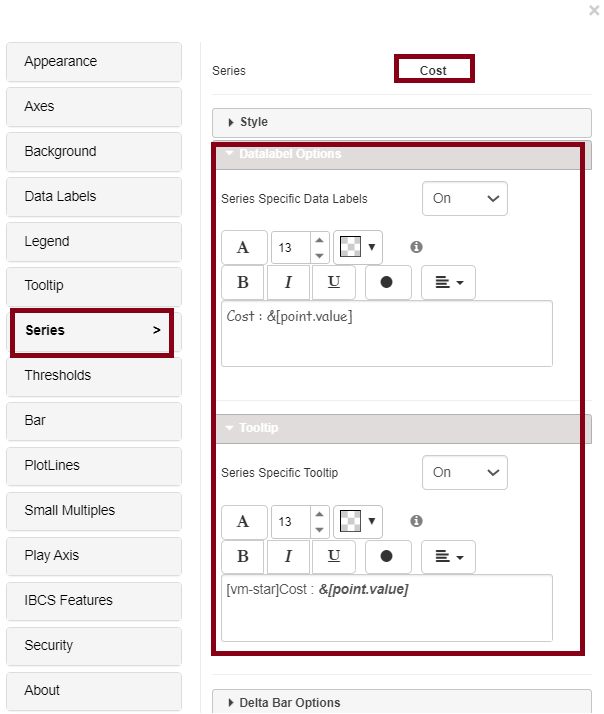Open Series Specific Data Labels On dropdown
This screenshot has width=604, height=714.
pyautogui.click(x=464, y=198)
